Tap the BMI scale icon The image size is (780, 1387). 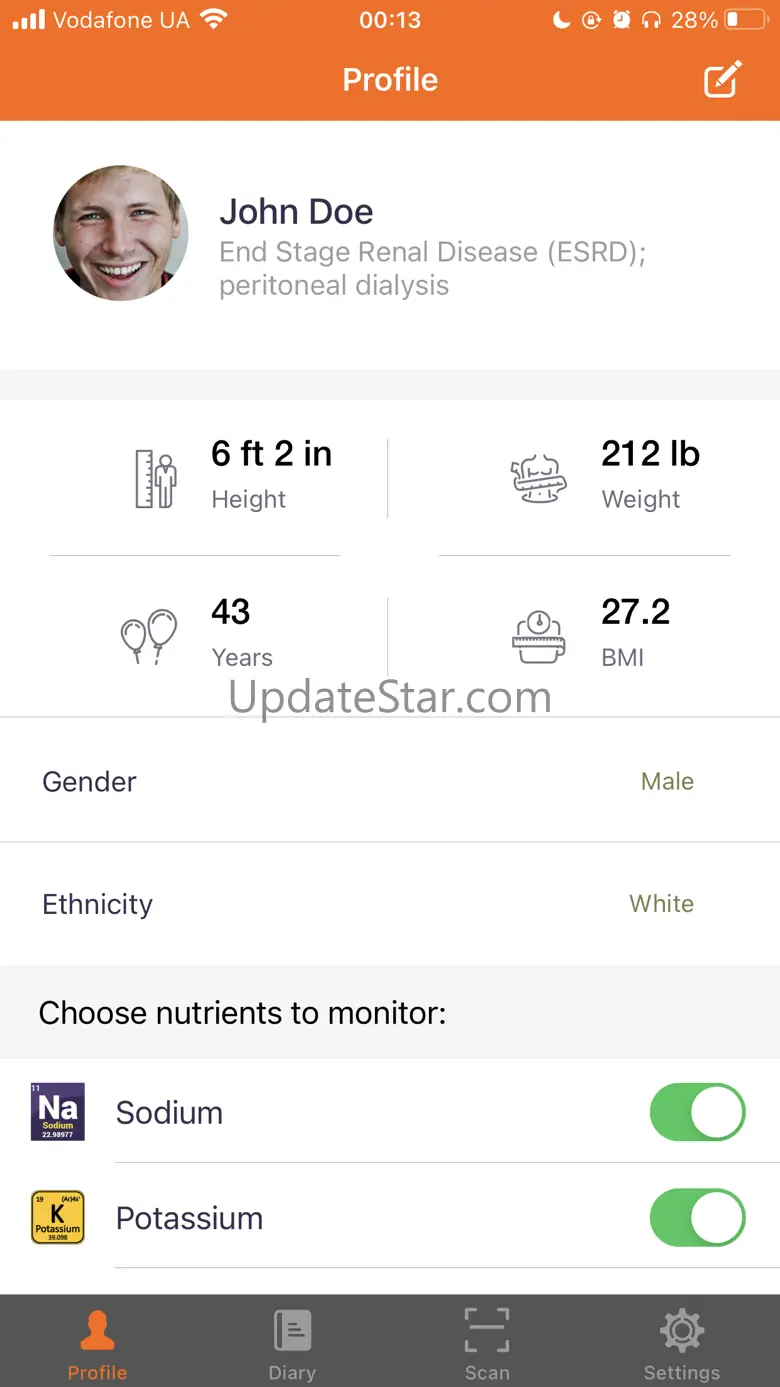coord(538,636)
